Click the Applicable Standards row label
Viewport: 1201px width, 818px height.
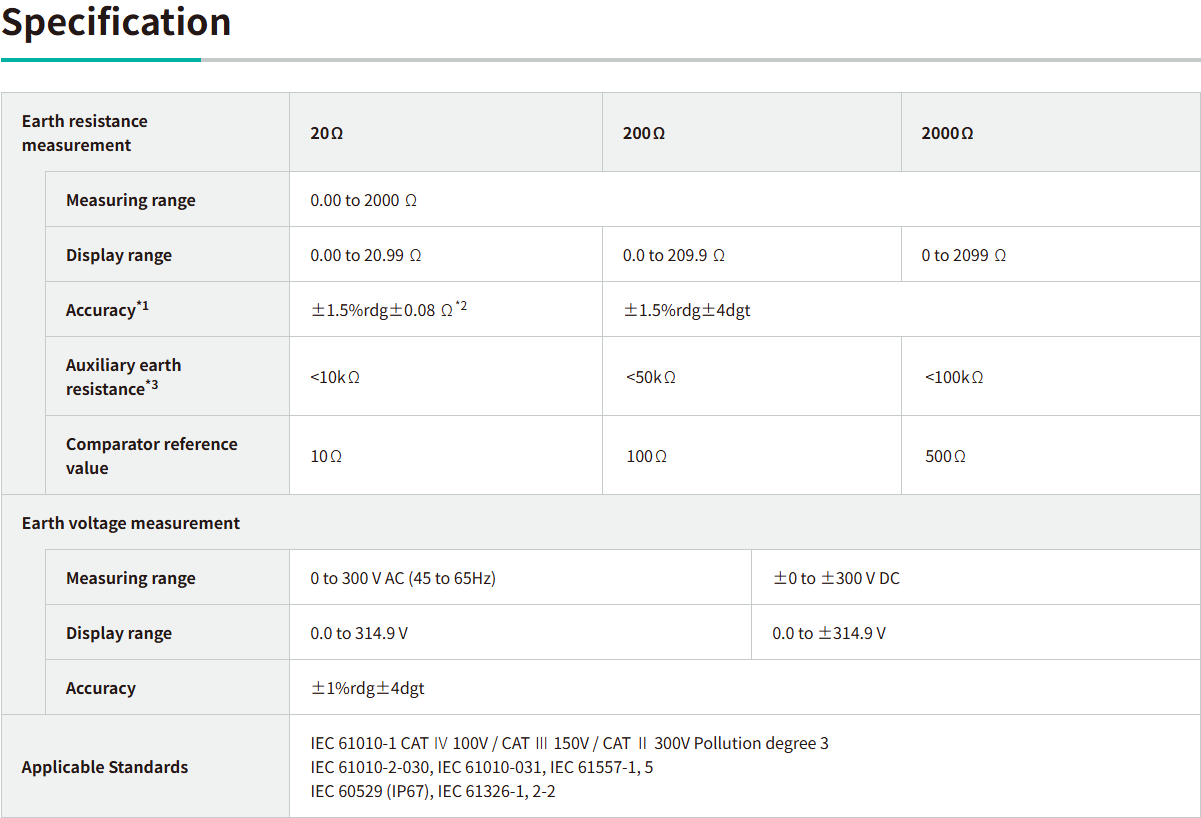105,767
